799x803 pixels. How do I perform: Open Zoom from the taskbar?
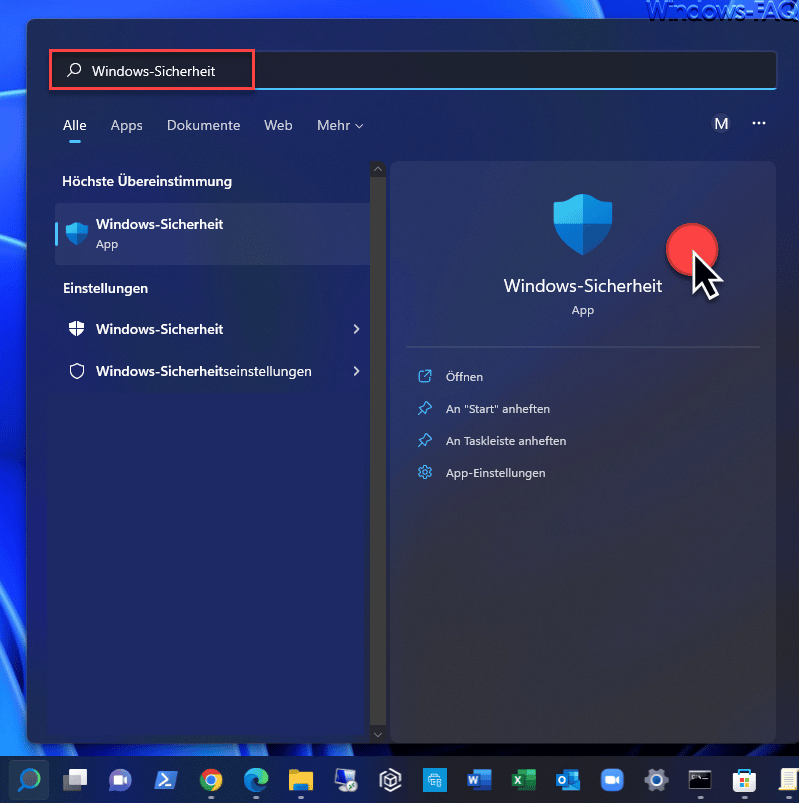(612, 780)
